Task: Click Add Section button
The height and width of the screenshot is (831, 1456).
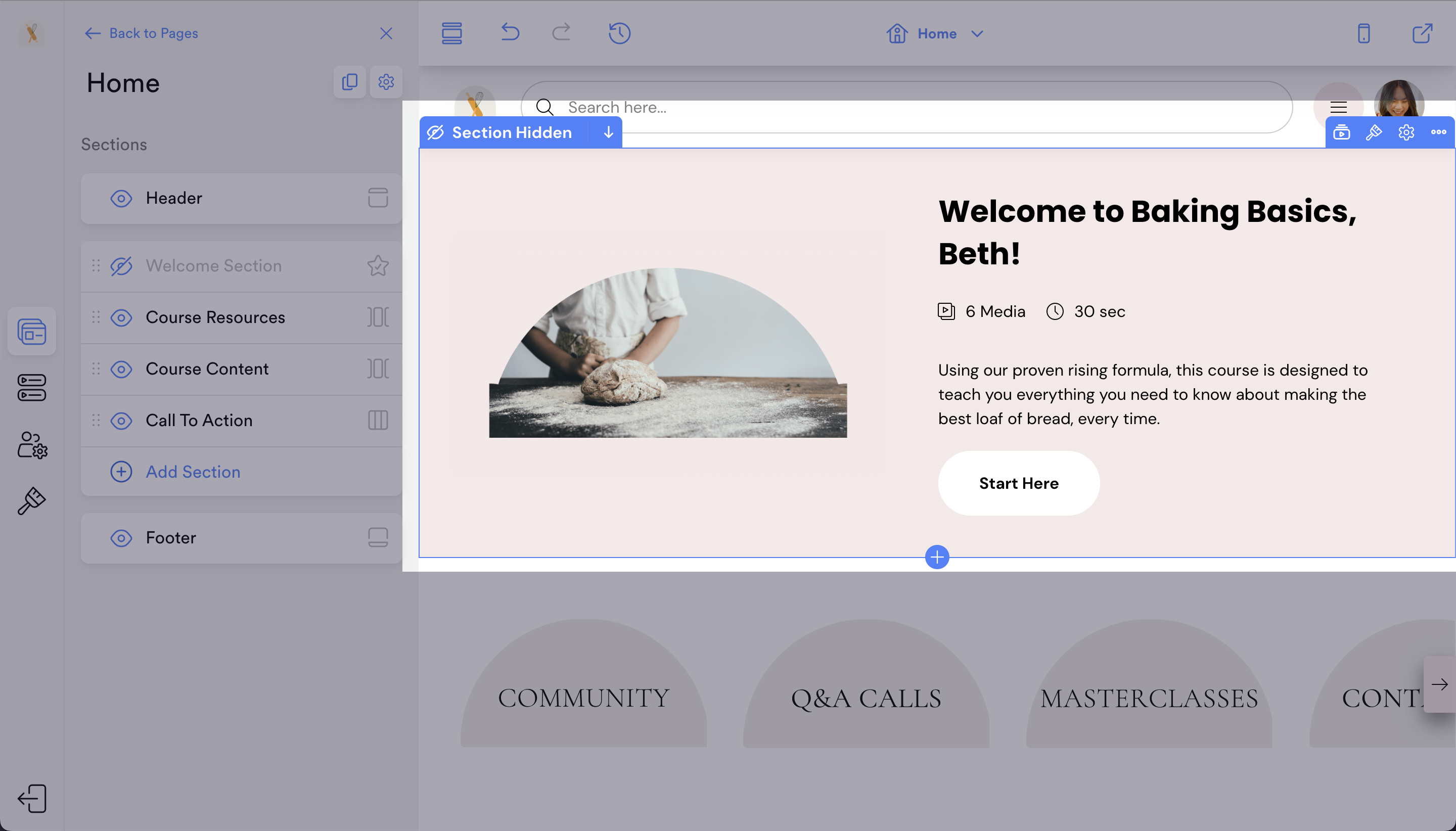Action: pyautogui.click(x=192, y=472)
